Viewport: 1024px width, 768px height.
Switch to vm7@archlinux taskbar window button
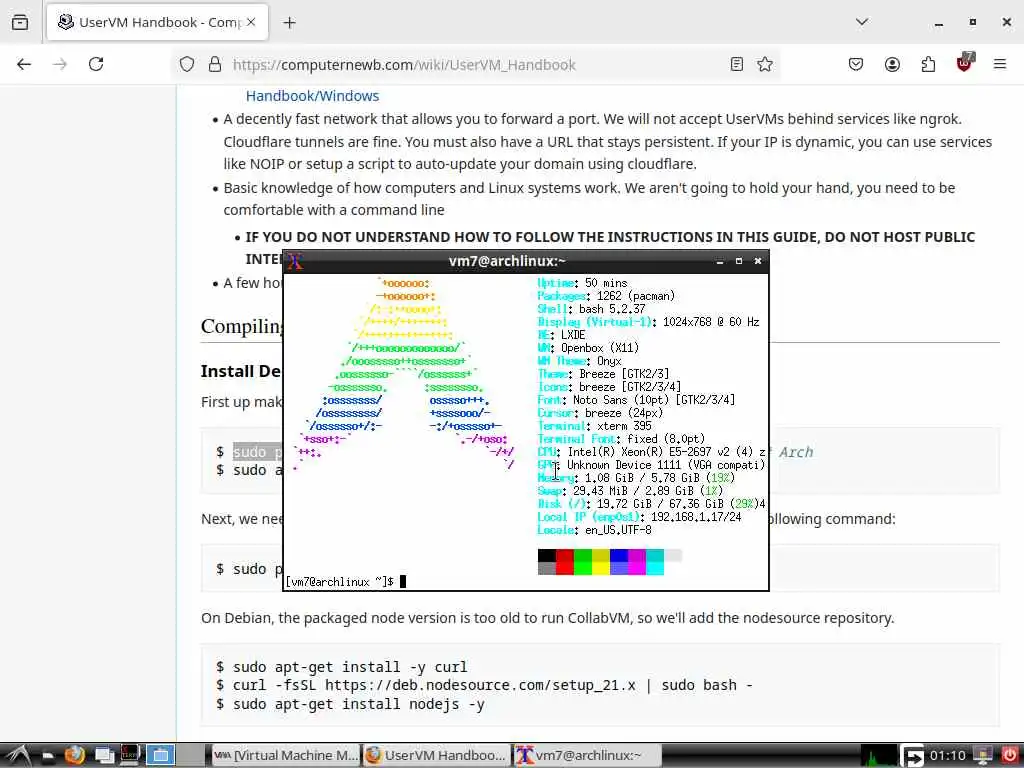click(x=586, y=756)
